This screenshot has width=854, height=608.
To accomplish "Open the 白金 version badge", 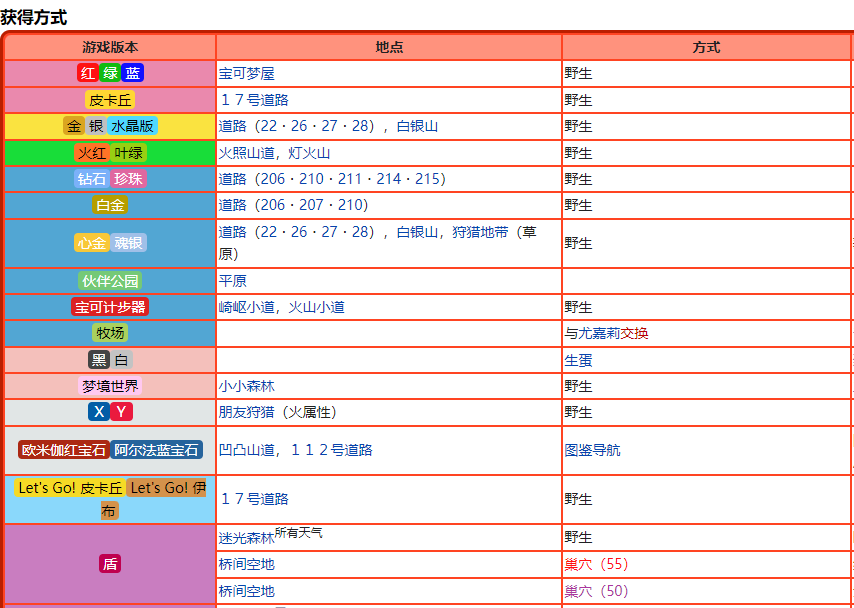I will click(x=110, y=205).
